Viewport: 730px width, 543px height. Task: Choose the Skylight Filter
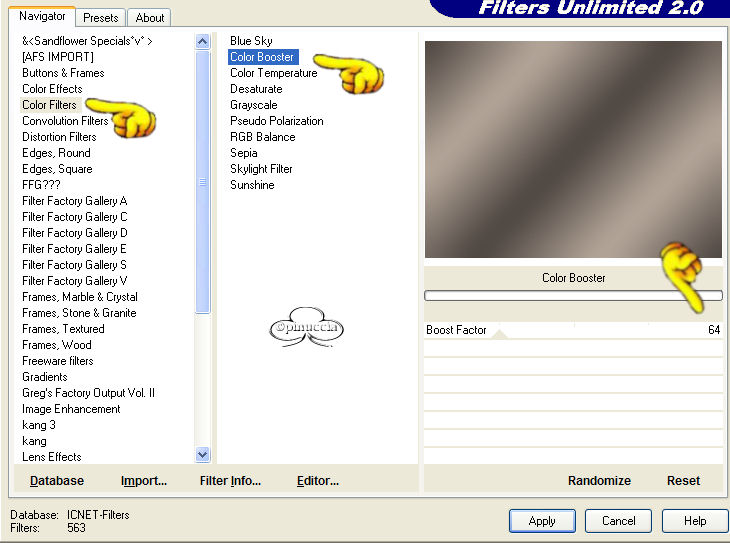click(x=261, y=169)
